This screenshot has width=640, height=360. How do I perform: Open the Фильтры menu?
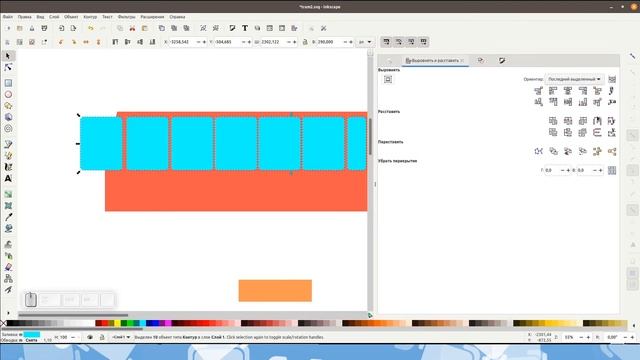tap(127, 17)
